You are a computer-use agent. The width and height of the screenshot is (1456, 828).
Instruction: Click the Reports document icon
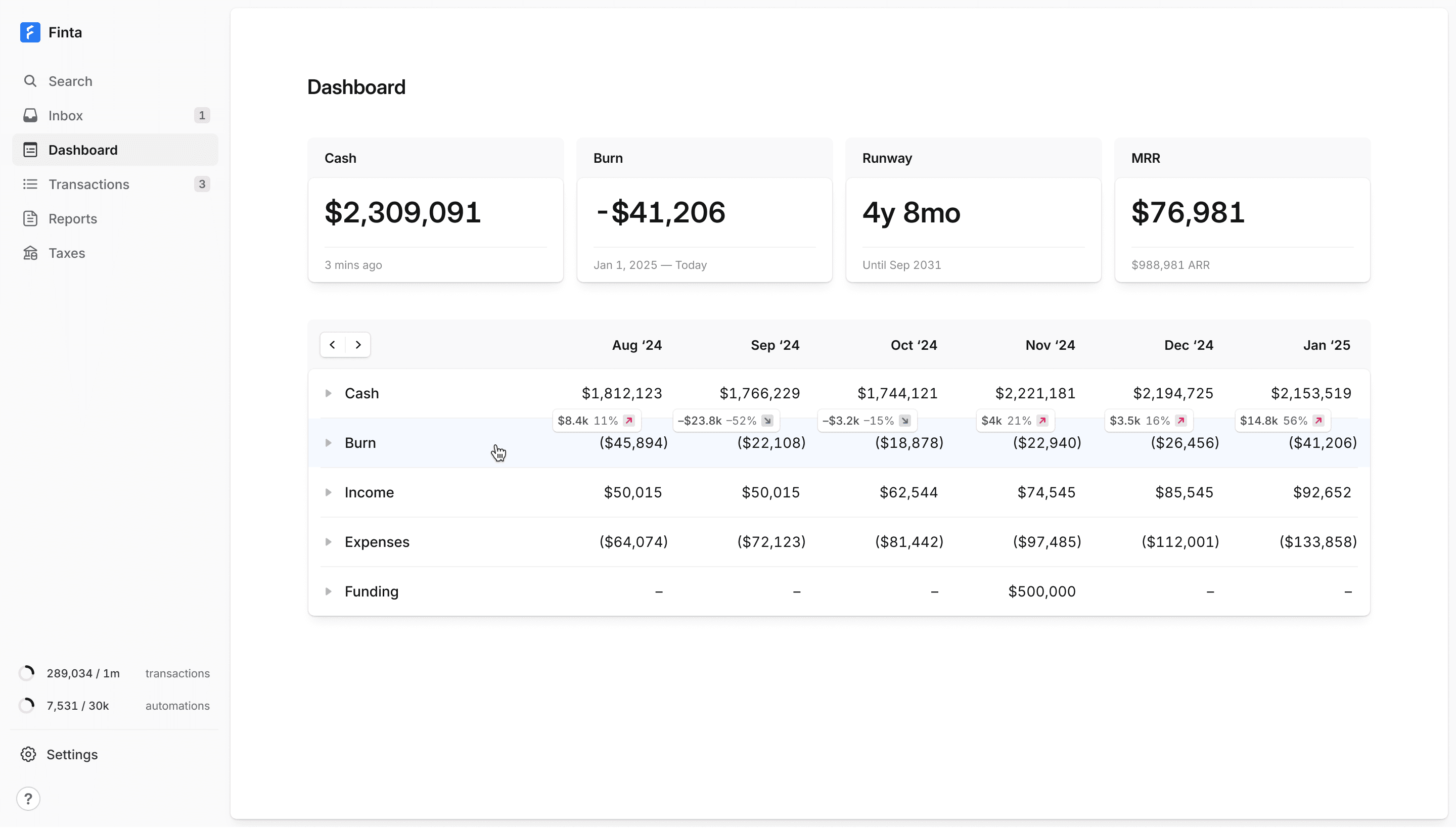pos(30,219)
